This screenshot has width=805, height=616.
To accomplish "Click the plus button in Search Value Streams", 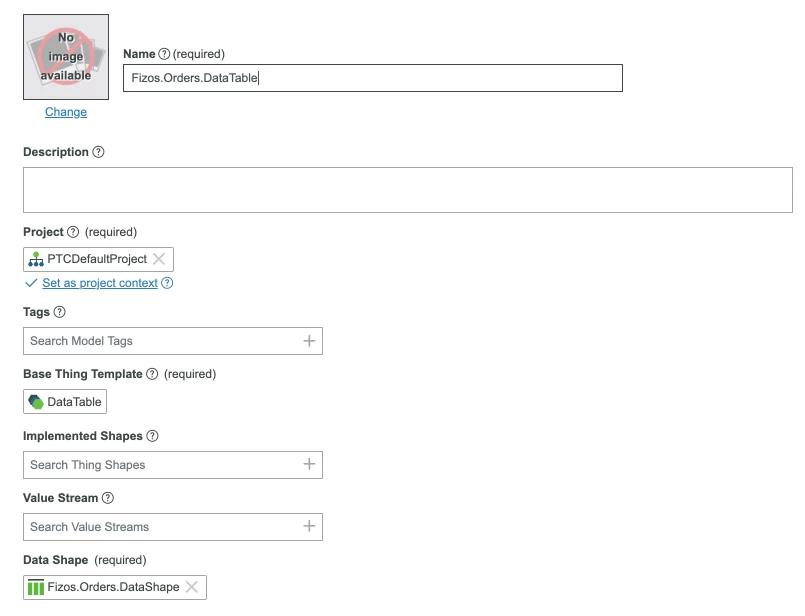I will coord(311,527).
